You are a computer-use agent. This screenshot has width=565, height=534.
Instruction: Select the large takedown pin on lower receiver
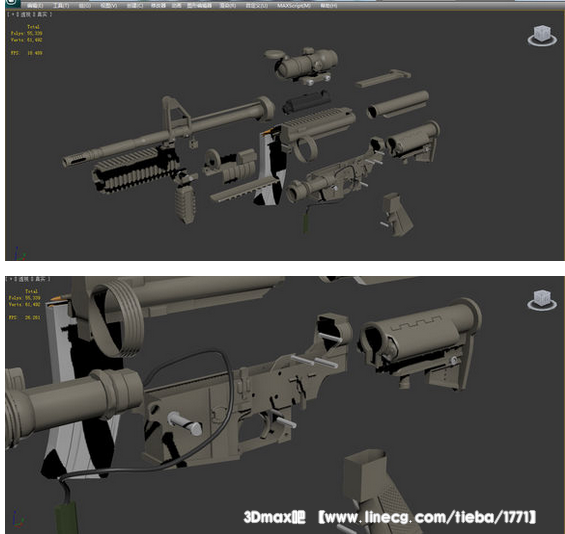point(184,423)
